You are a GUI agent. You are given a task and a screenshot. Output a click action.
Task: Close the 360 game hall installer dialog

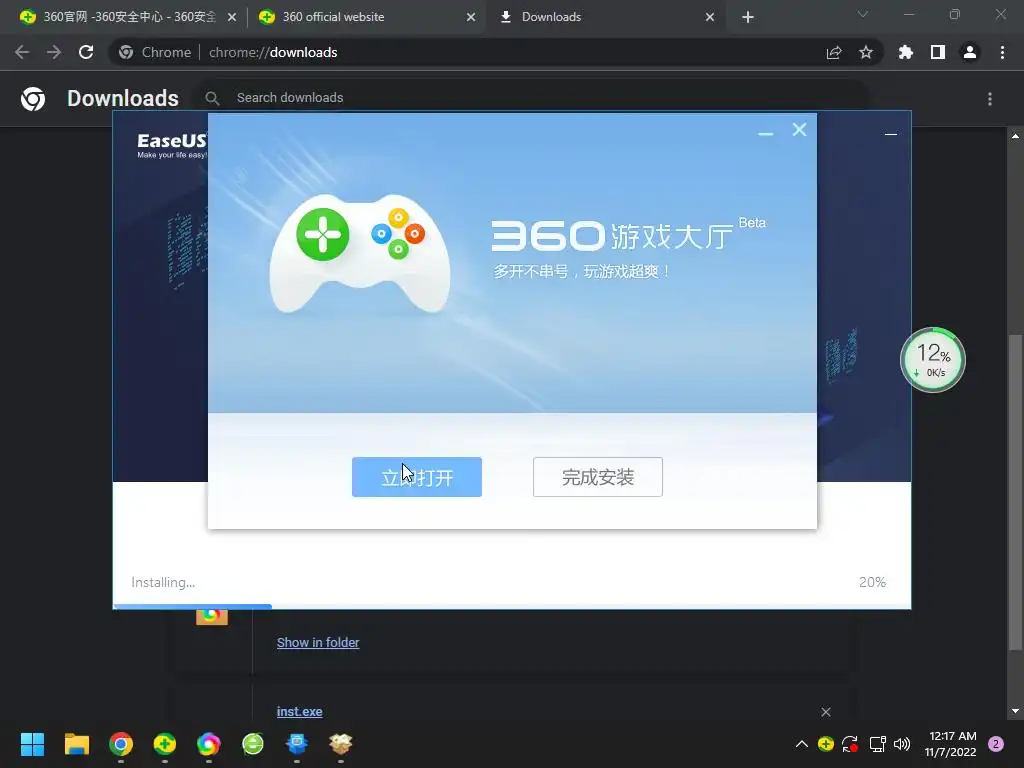click(x=799, y=129)
